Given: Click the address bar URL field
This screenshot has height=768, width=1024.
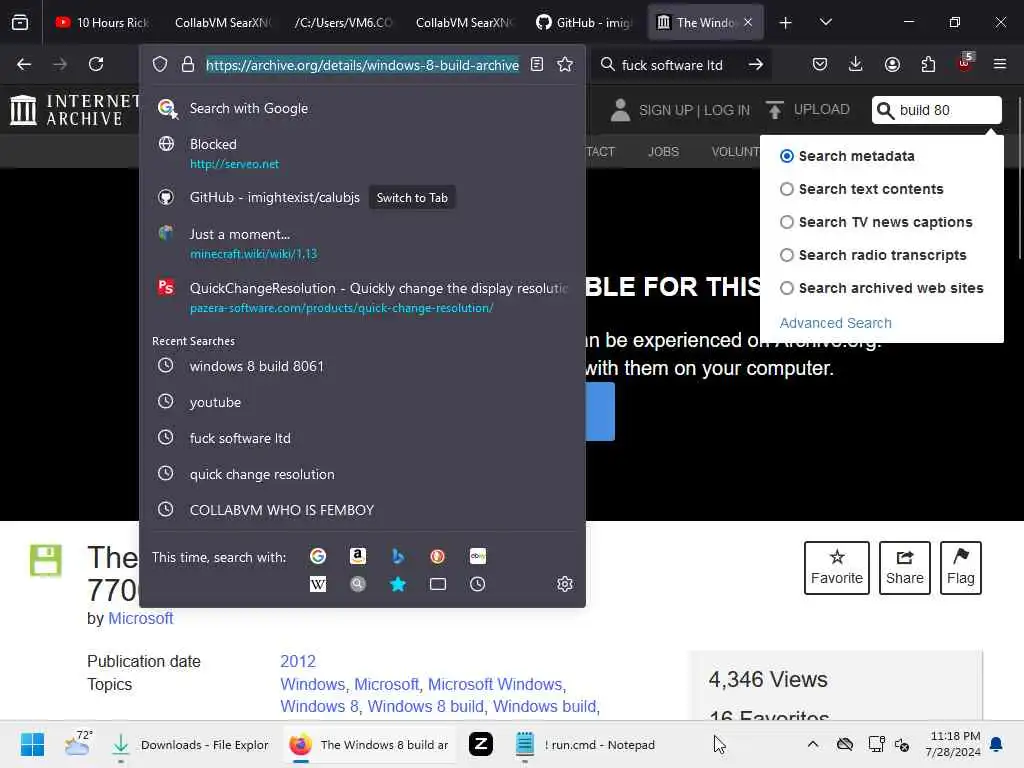Looking at the screenshot, I should click(x=362, y=65).
